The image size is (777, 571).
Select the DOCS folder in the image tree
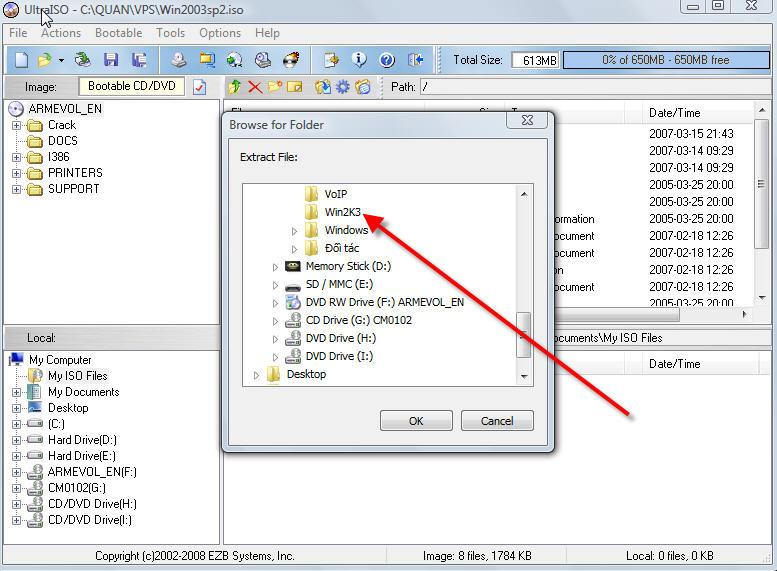pos(62,141)
